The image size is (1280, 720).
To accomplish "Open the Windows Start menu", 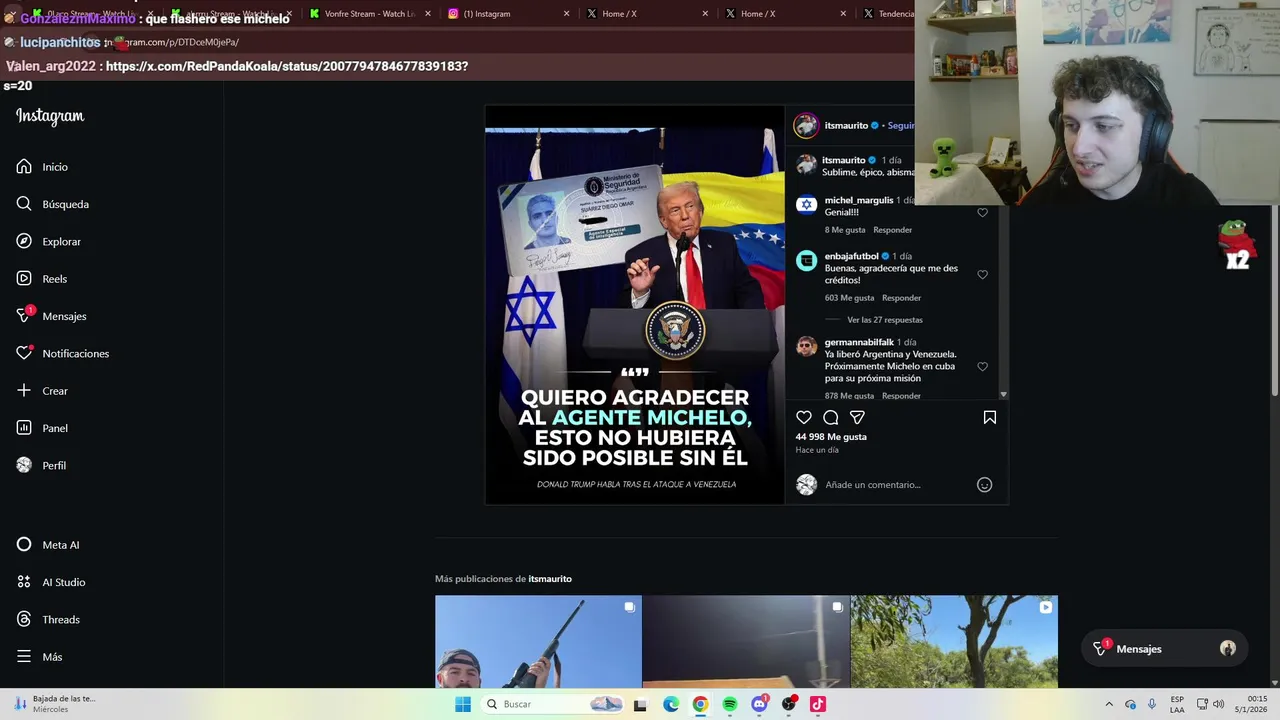I will point(463,704).
